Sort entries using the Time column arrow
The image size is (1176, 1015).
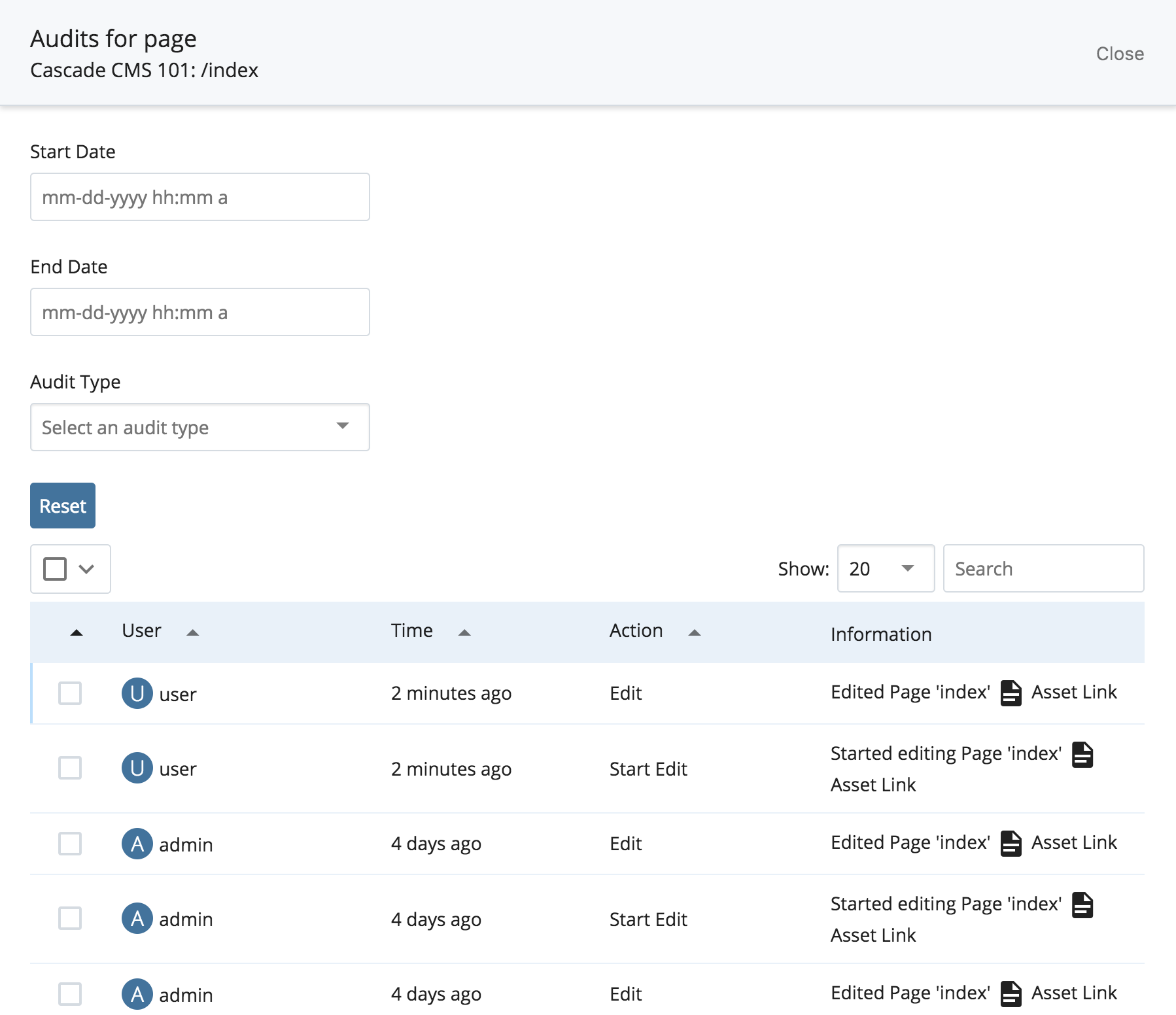464,632
